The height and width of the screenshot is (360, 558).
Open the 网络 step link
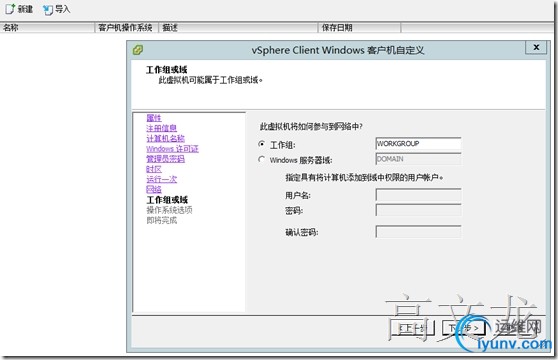click(x=154, y=189)
